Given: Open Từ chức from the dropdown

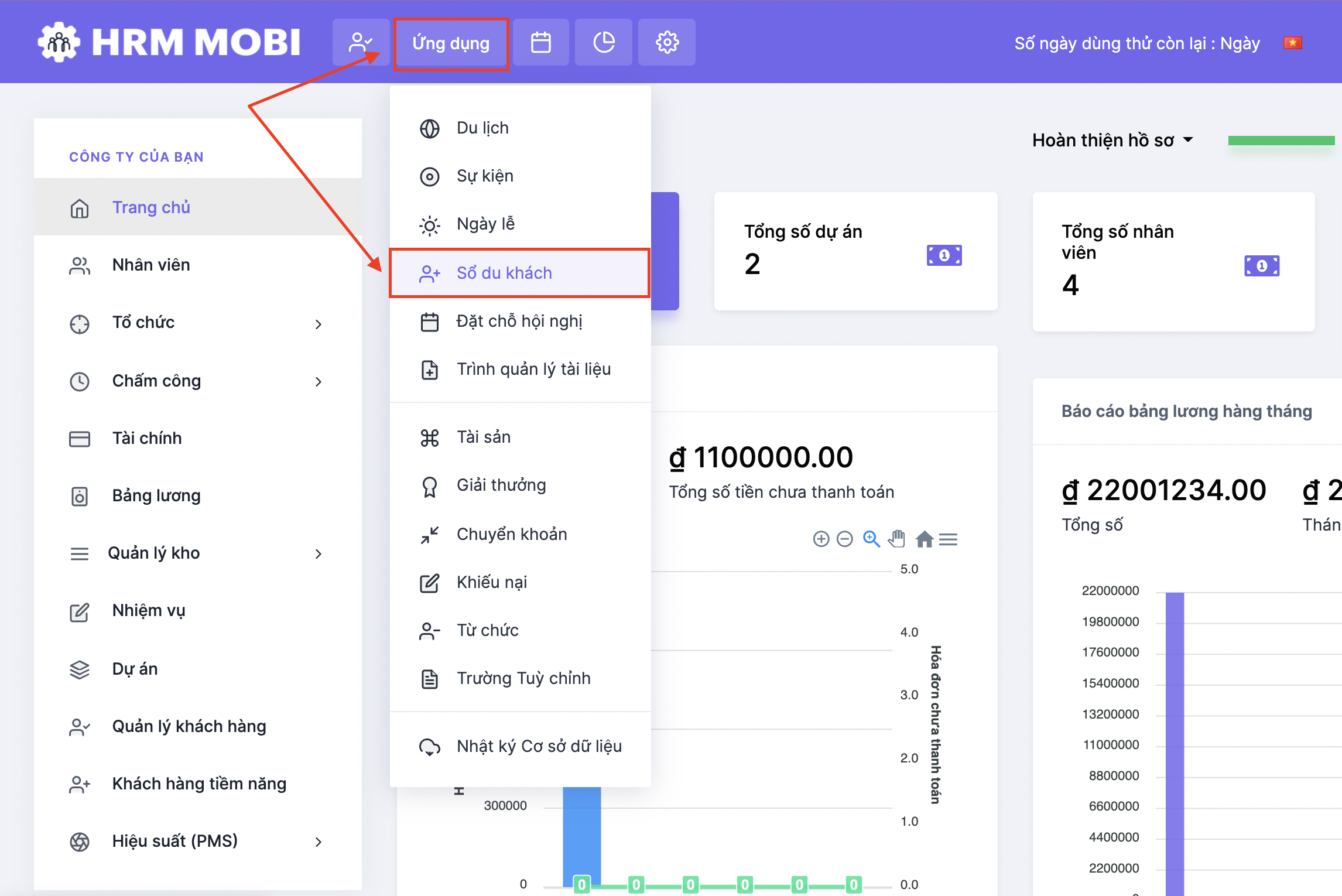Looking at the screenshot, I should (x=520, y=630).
